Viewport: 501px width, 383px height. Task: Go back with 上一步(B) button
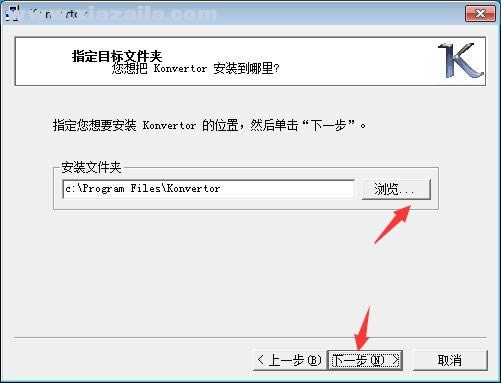(289, 360)
